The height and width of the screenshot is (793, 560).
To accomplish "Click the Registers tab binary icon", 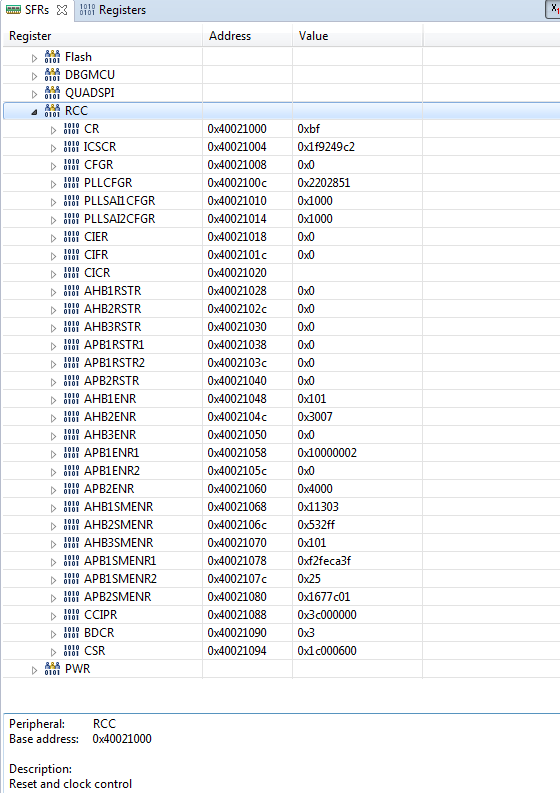I will (87, 10).
